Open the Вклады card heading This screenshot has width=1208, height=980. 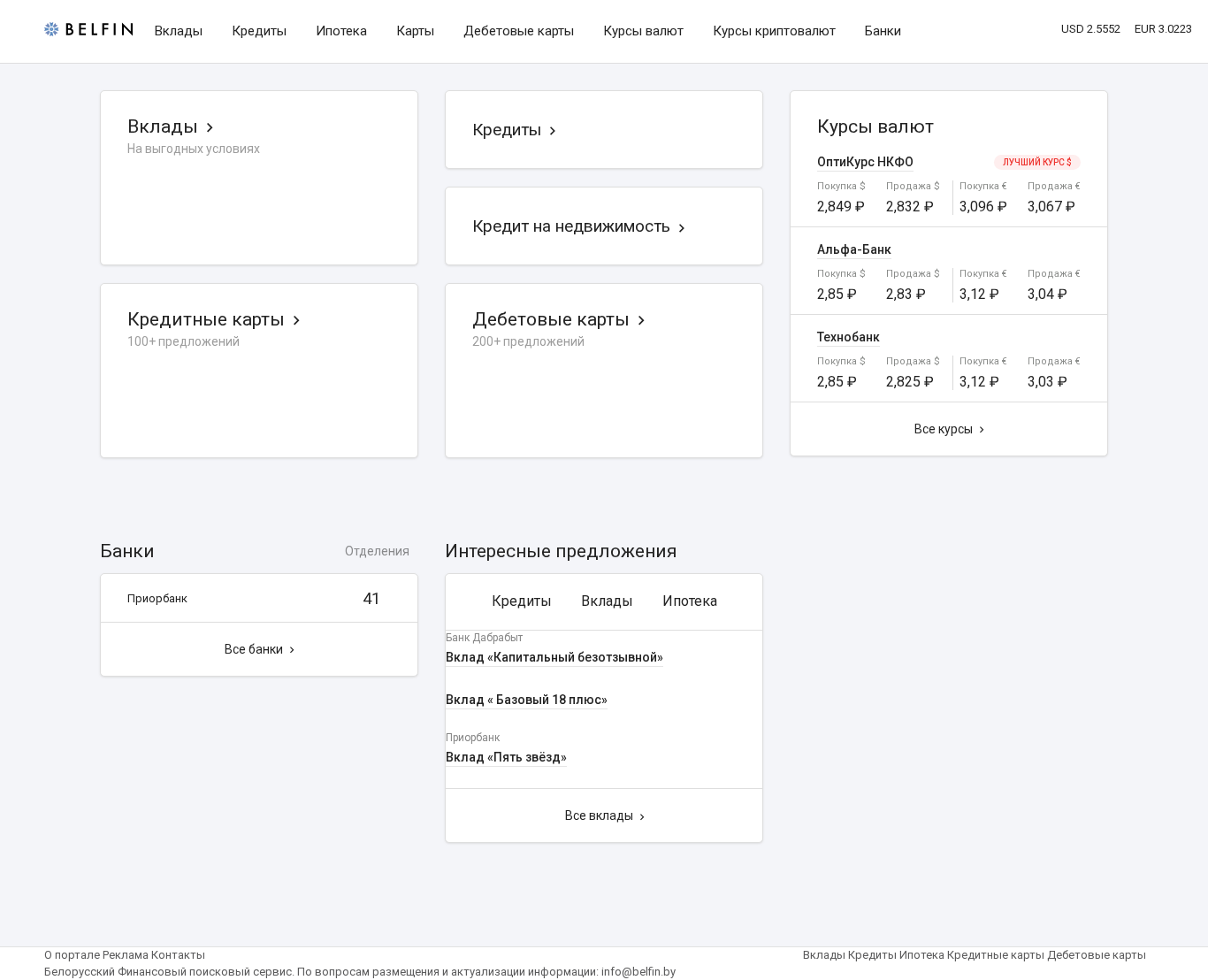click(x=163, y=126)
